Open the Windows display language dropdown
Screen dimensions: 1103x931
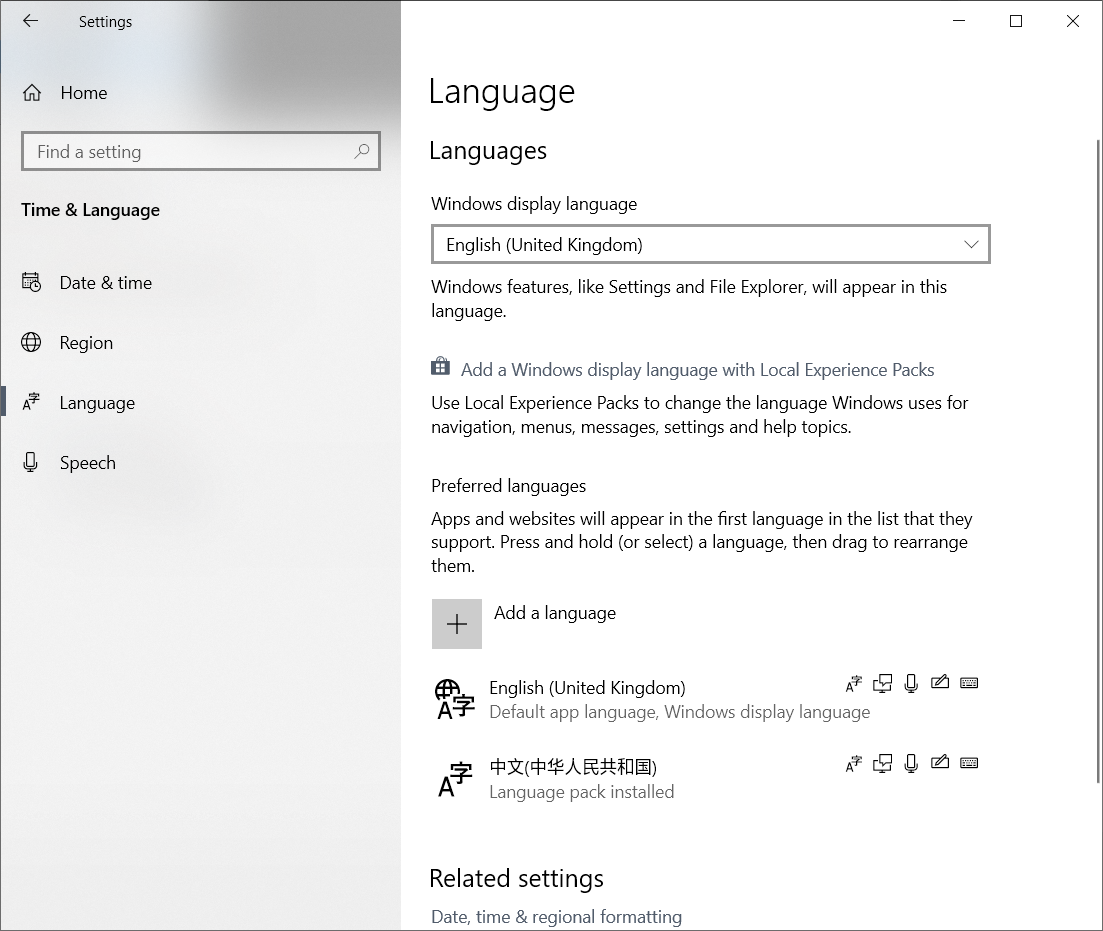pos(710,244)
